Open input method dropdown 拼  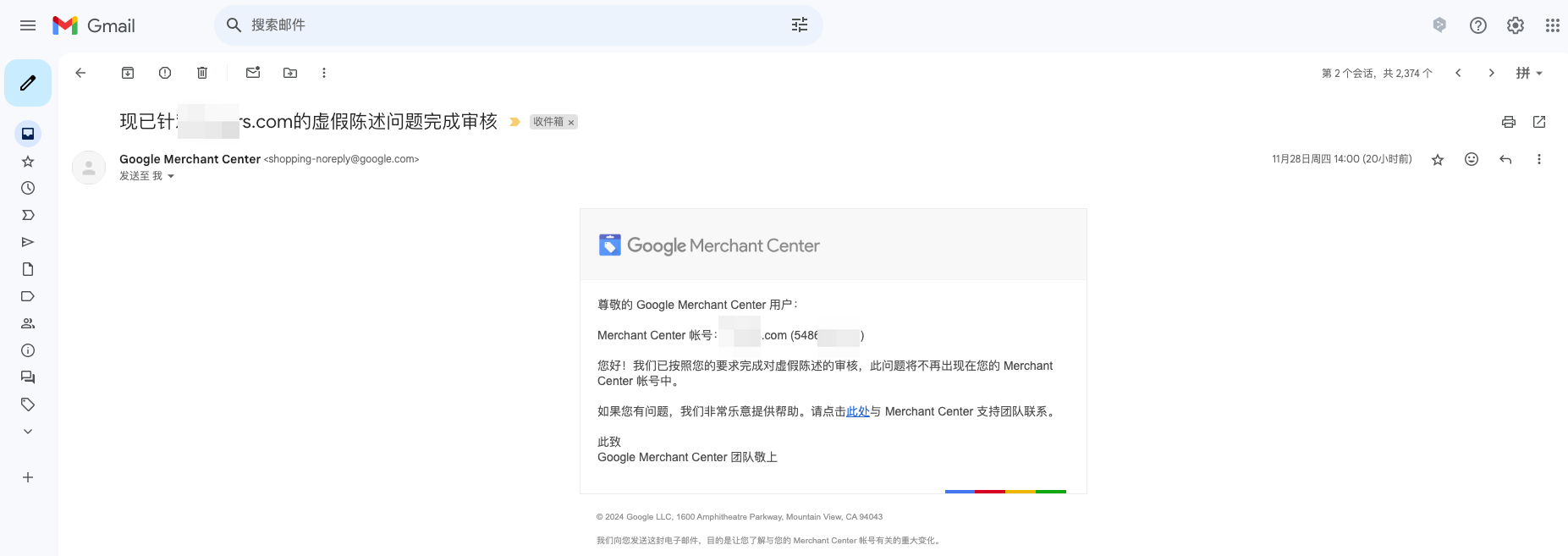pyautogui.click(x=1529, y=73)
